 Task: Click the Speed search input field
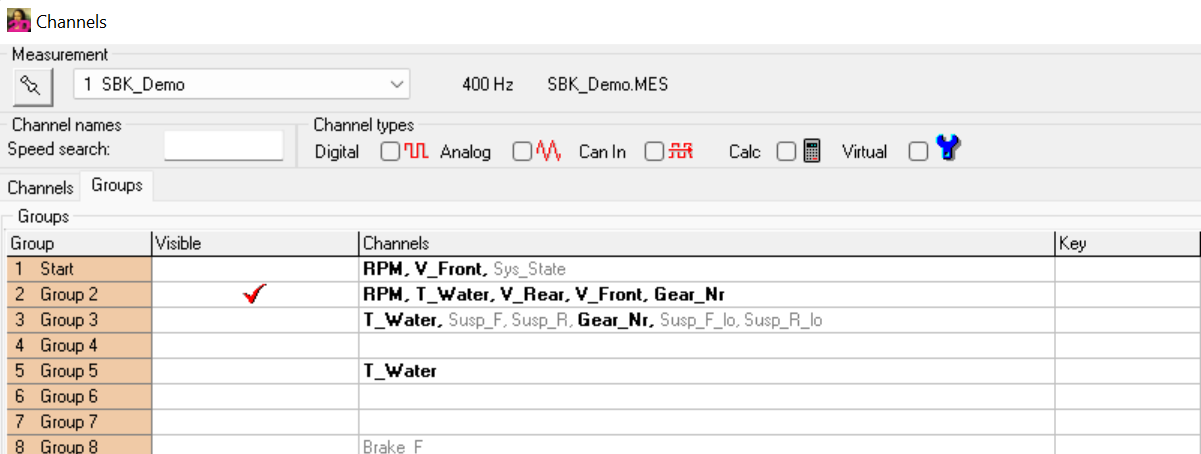[223, 146]
